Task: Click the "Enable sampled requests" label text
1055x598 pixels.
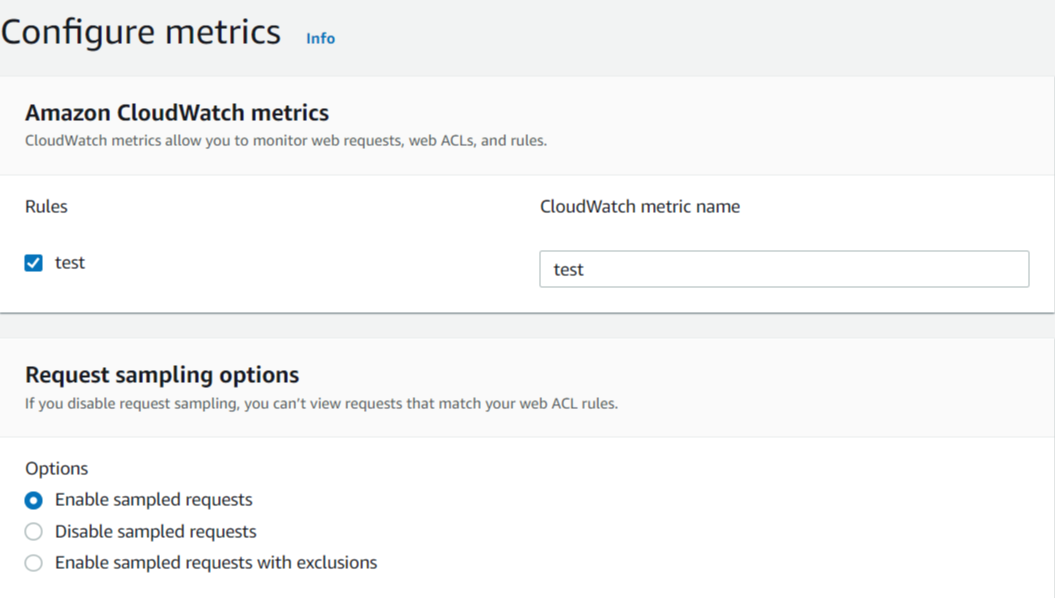Action: coord(153,500)
